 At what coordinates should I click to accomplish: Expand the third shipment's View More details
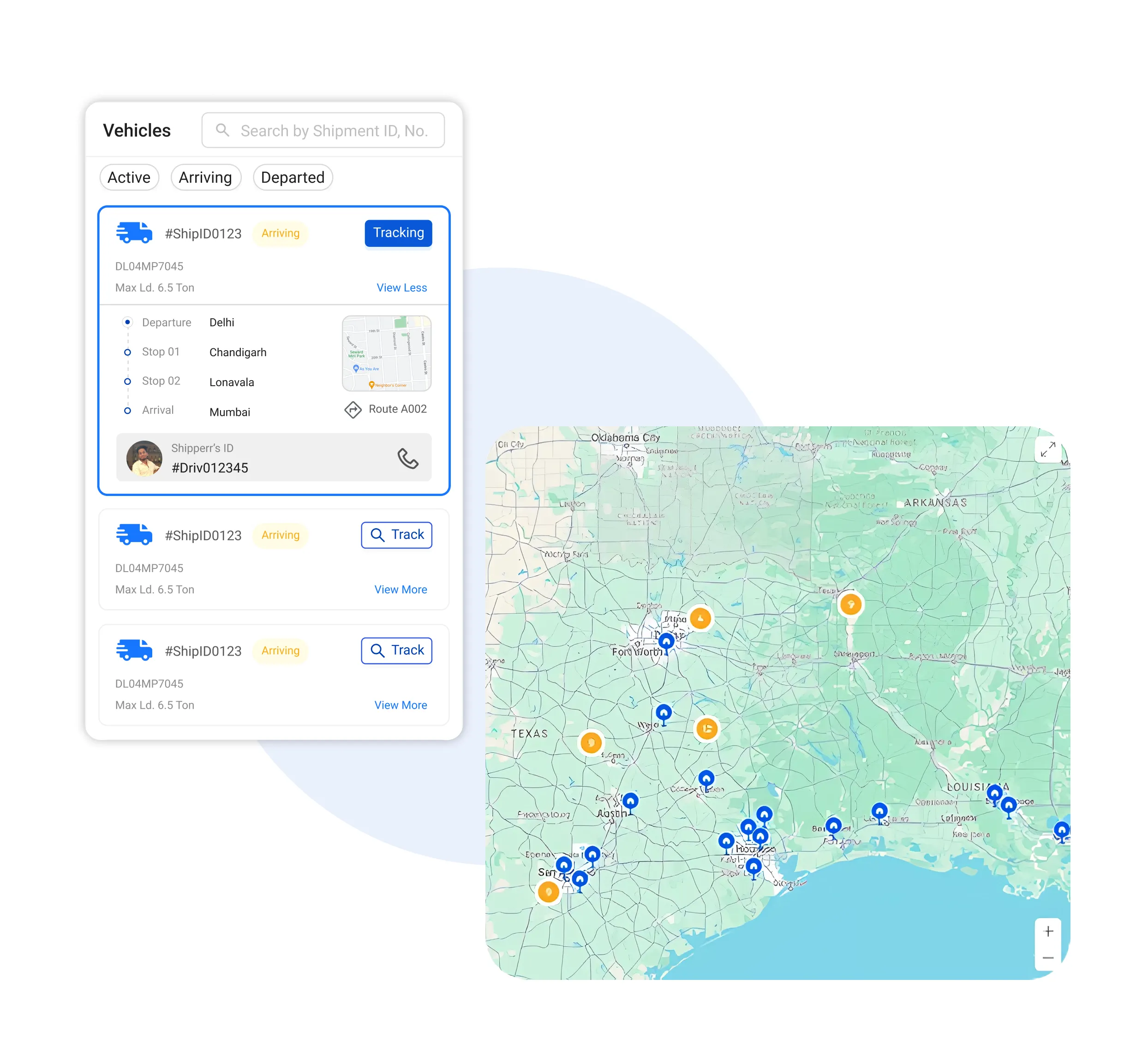401,705
